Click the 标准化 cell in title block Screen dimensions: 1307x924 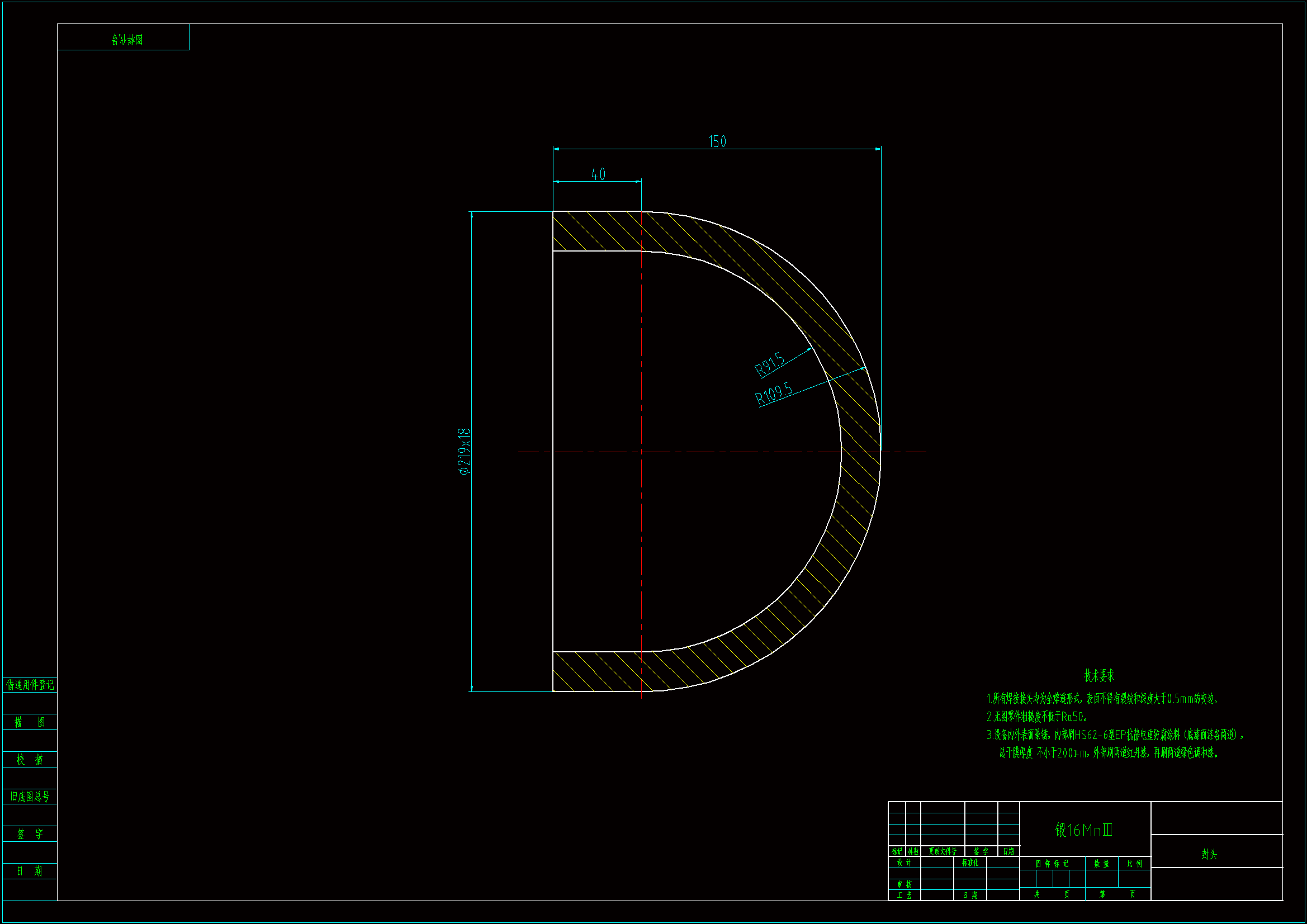pyautogui.click(x=970, y=863)
